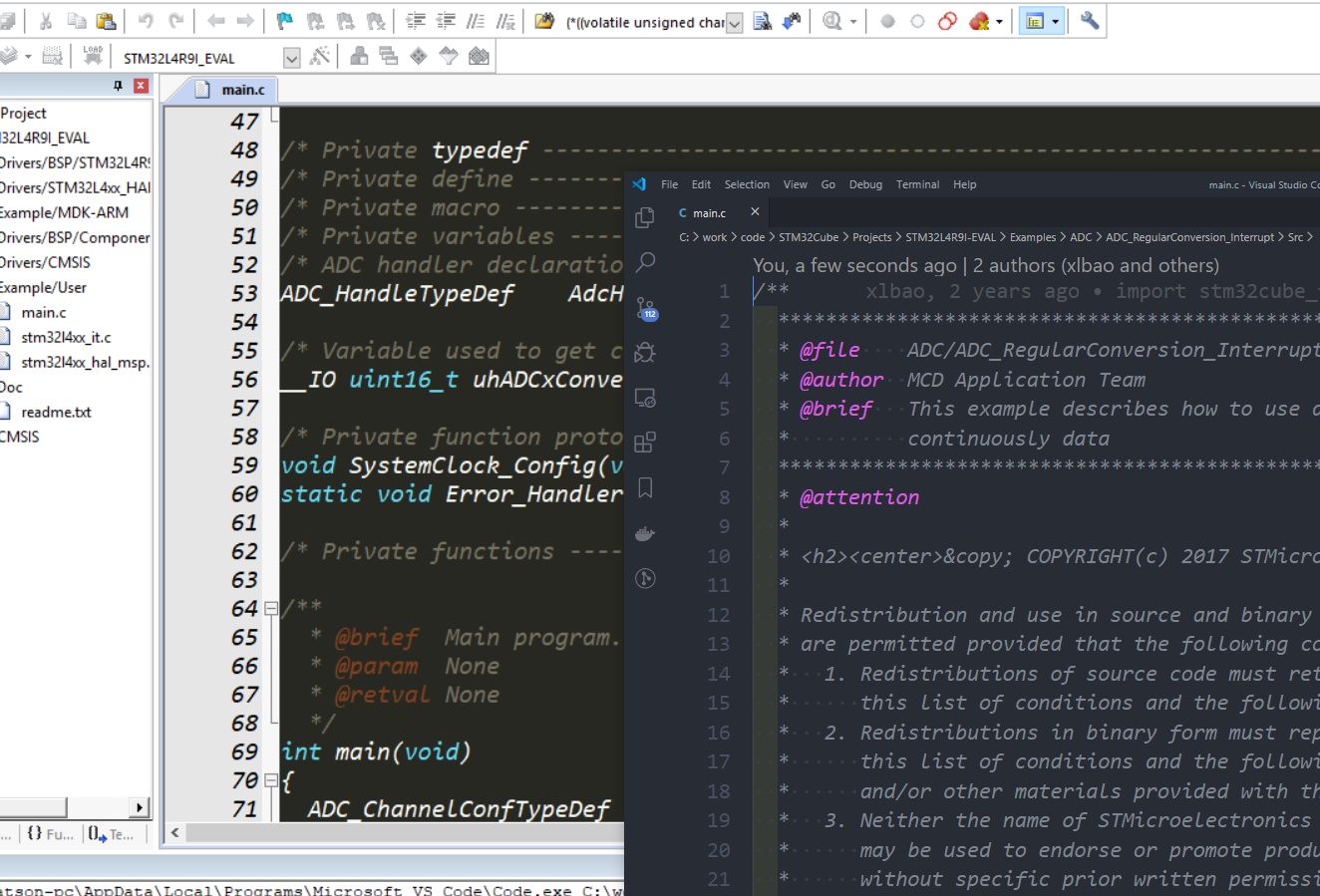The image size is (1320, 896).
Task: Clear all bookmarks with the flag-X icon
Action: click(376, 21)
